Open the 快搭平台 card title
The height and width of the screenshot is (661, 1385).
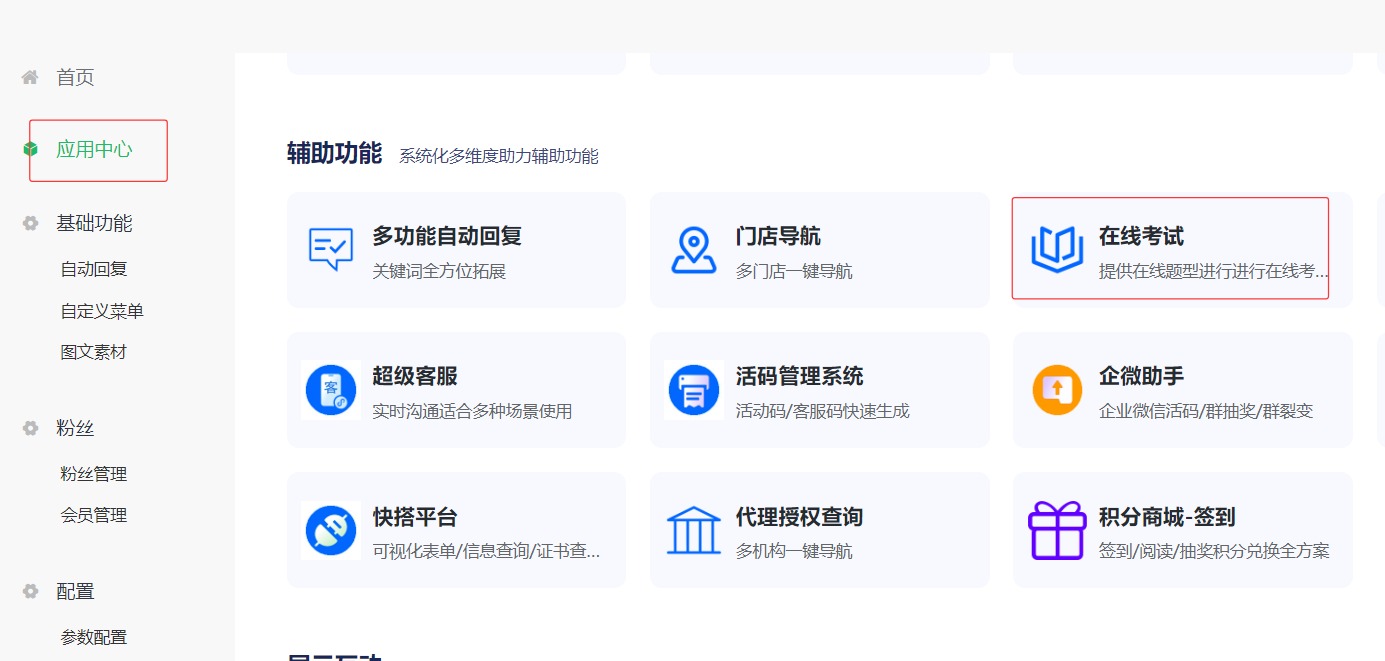(415, 517)
